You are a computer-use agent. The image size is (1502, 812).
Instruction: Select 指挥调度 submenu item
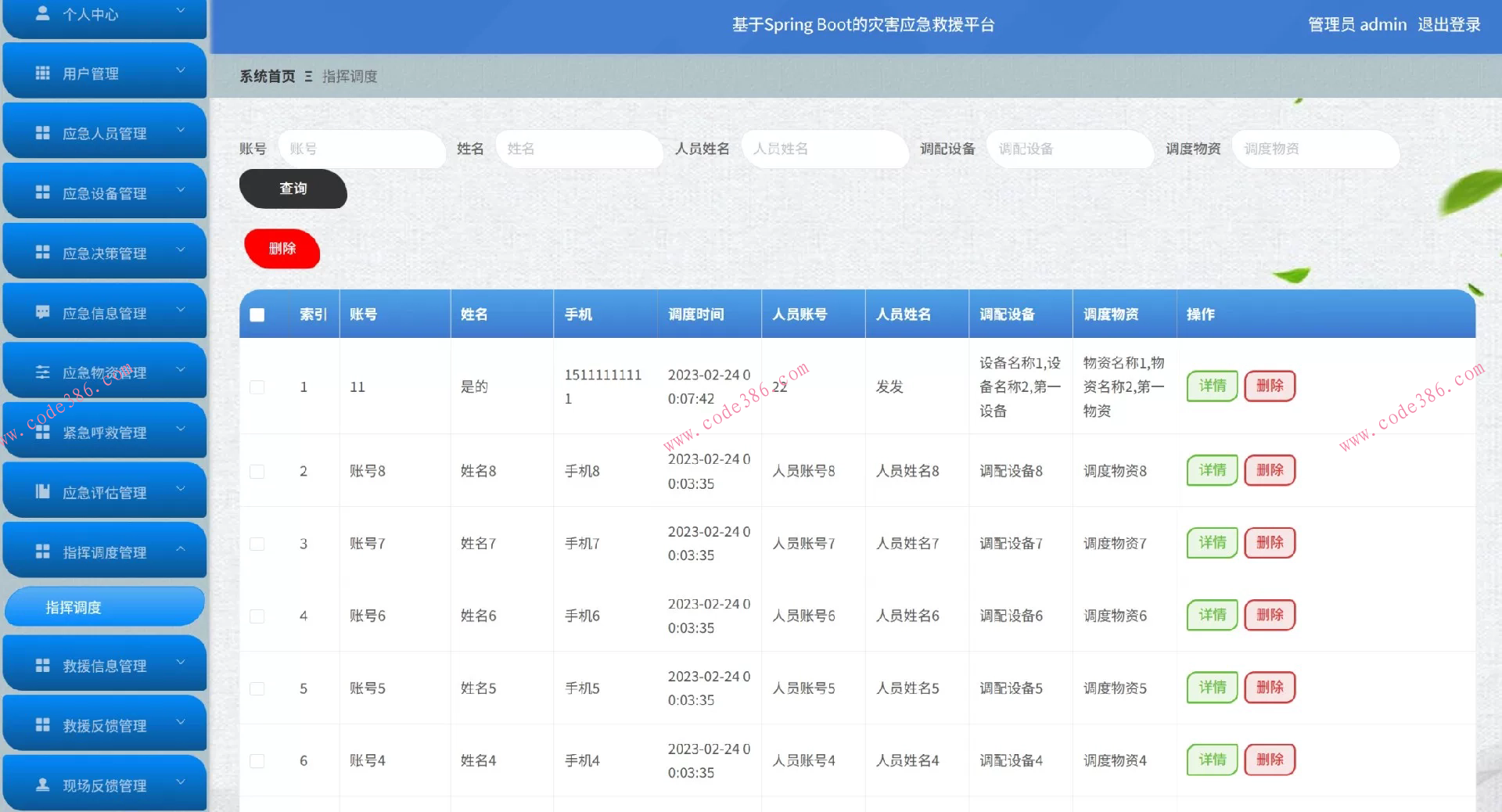click(x=74, y=606)
